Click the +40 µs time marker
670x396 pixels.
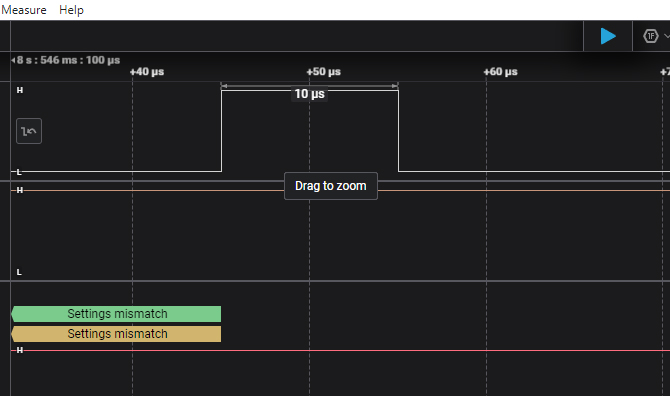[x=147, y=72]
